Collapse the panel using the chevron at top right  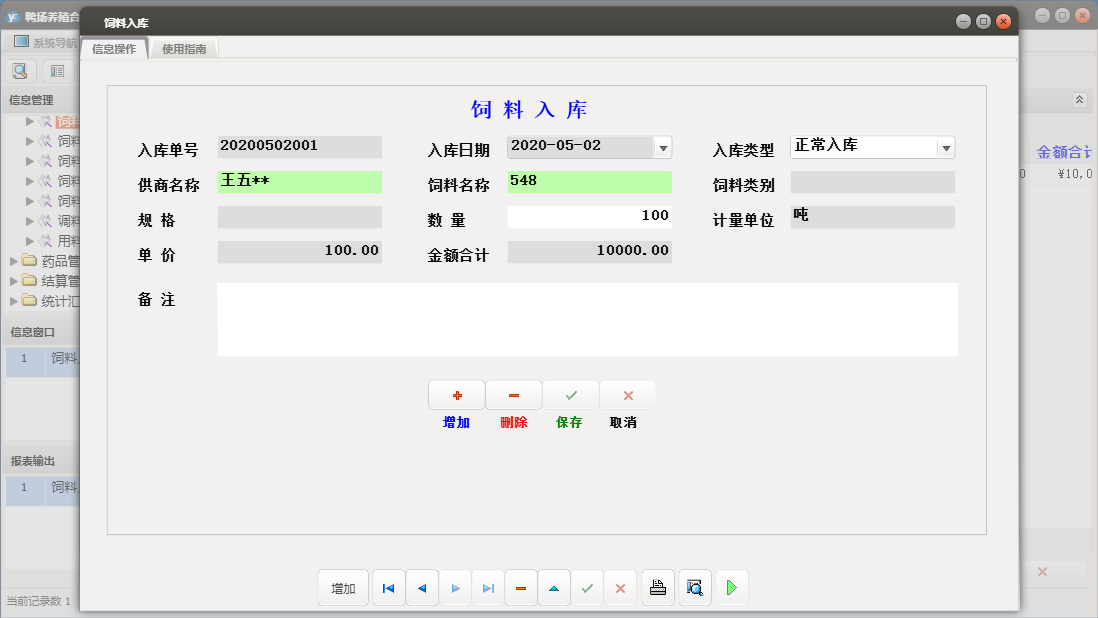click(1078, 100)
